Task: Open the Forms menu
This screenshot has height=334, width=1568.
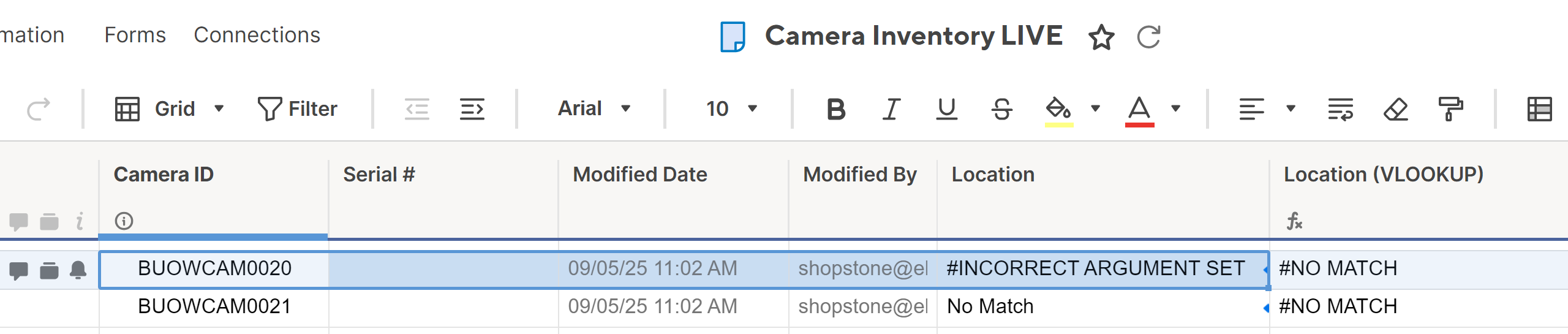Action: tap(135, 36)
